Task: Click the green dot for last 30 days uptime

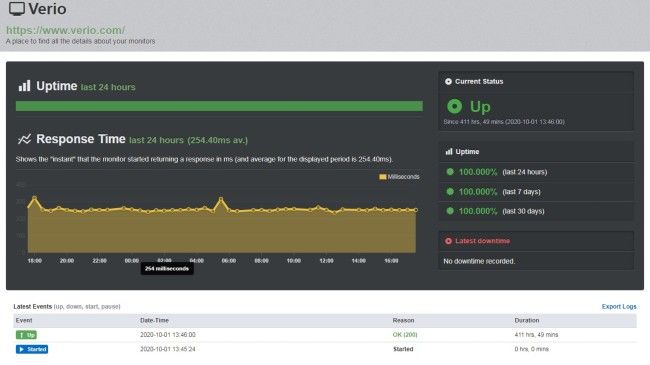Action: coord(450,211)
